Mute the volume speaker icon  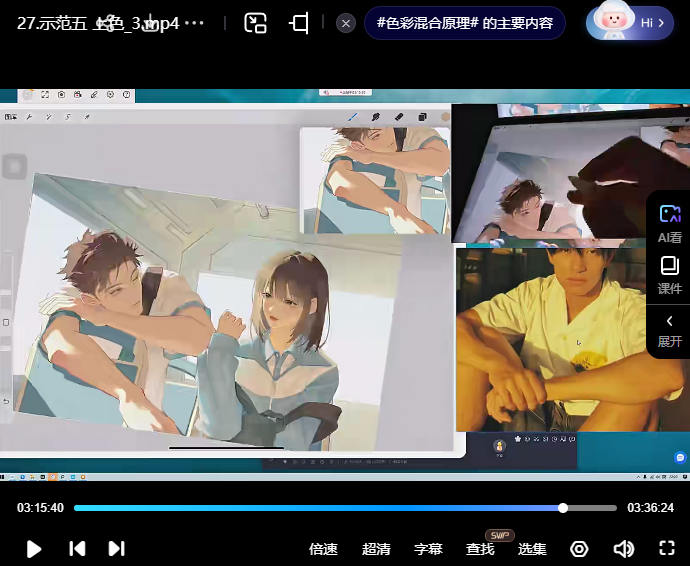(x=624, y=548)
